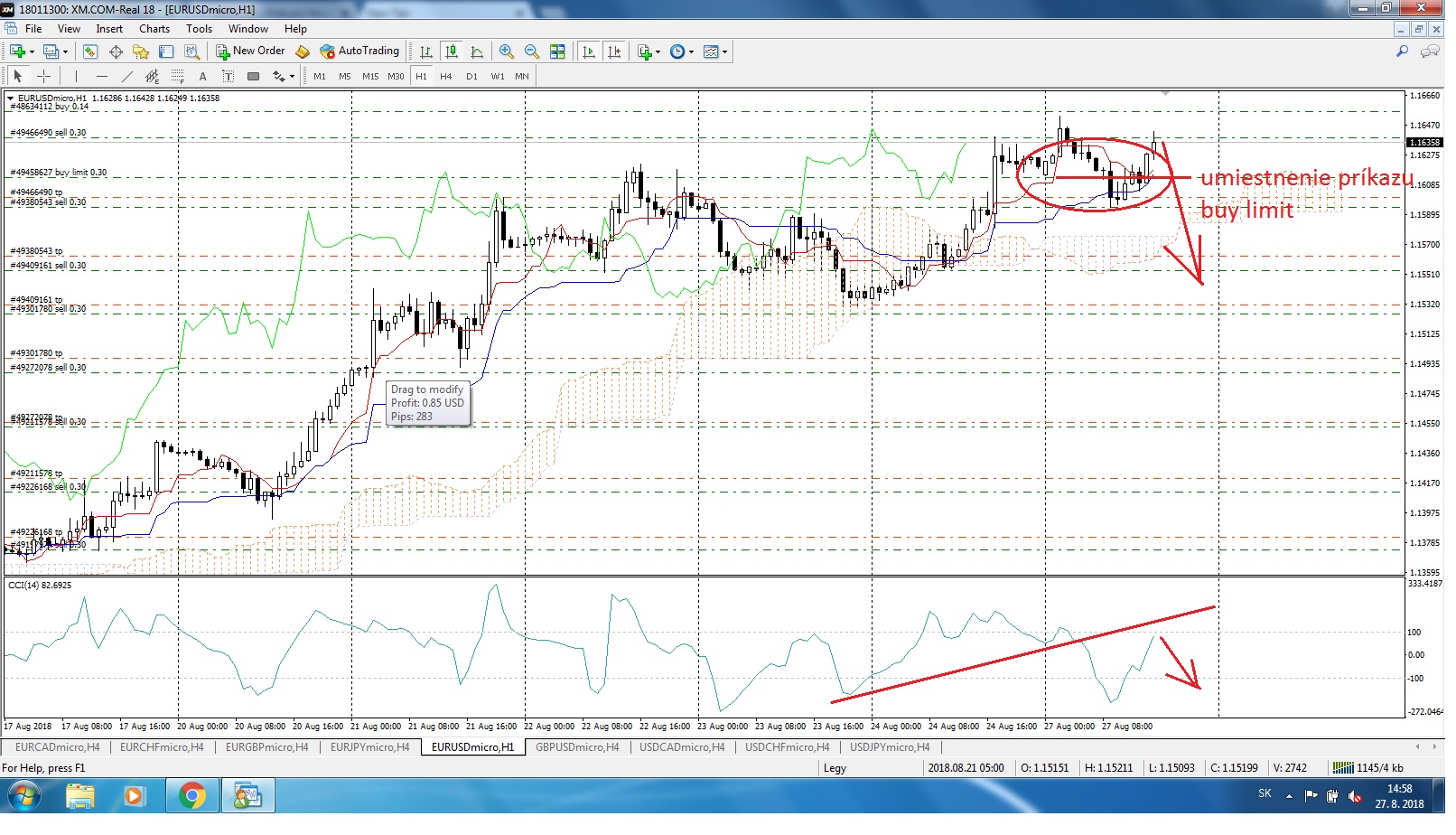Switch to EURCADmicro,H4 chart tab
Screen dimensions: 1456x835
[58, 747]
